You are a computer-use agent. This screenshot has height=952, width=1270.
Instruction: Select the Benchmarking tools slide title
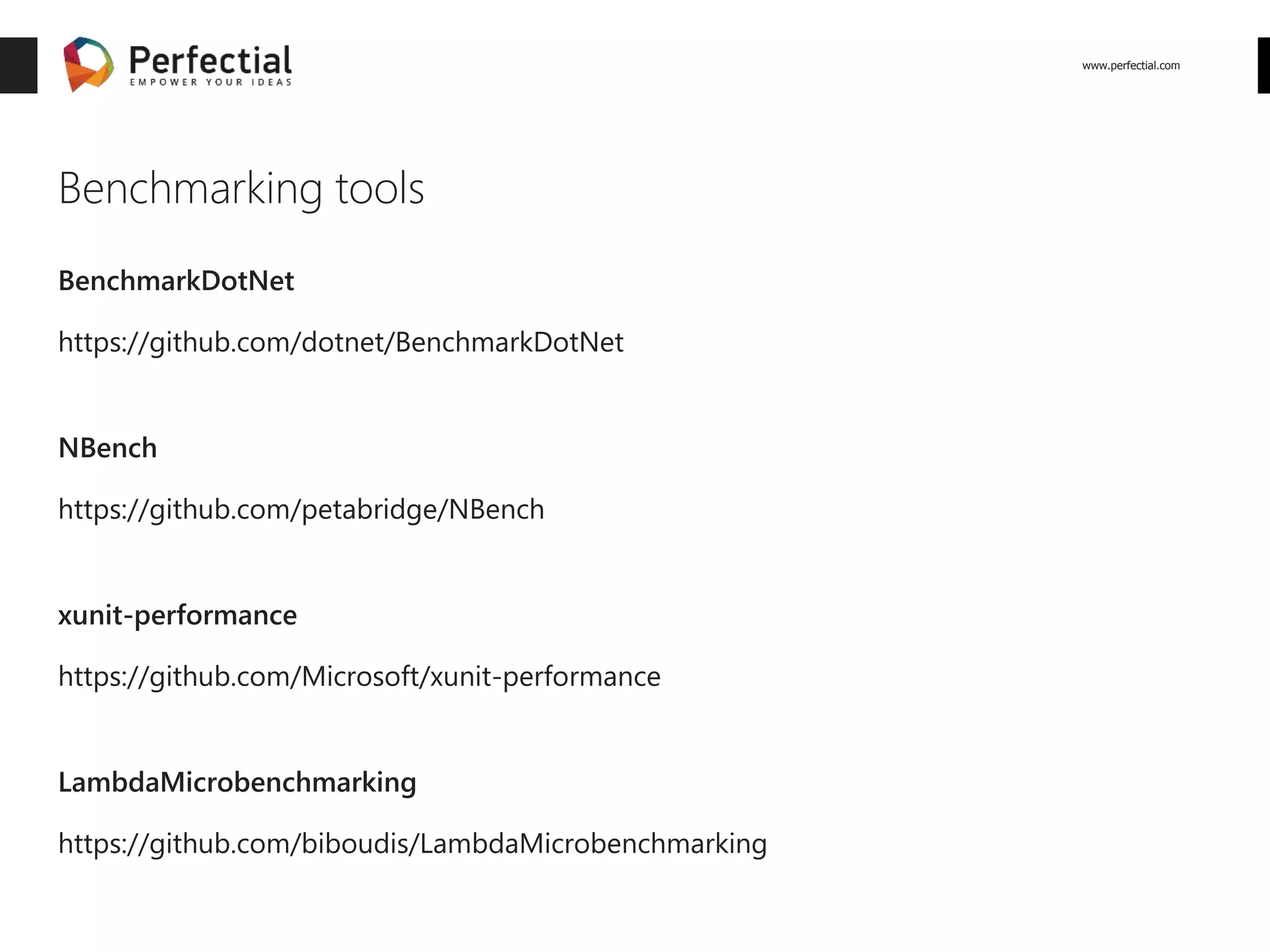coord(241,189)
